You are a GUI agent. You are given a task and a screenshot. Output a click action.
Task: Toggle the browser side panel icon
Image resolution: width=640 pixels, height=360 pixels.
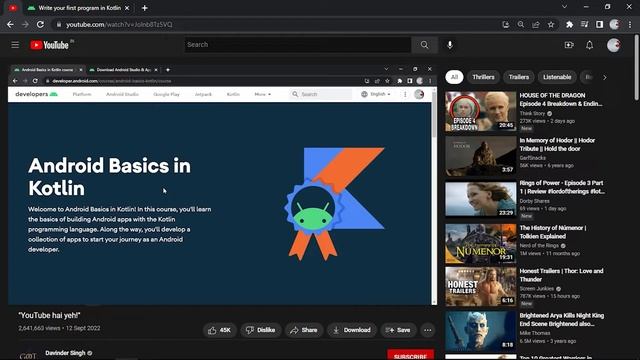click(x=599, y=24)
